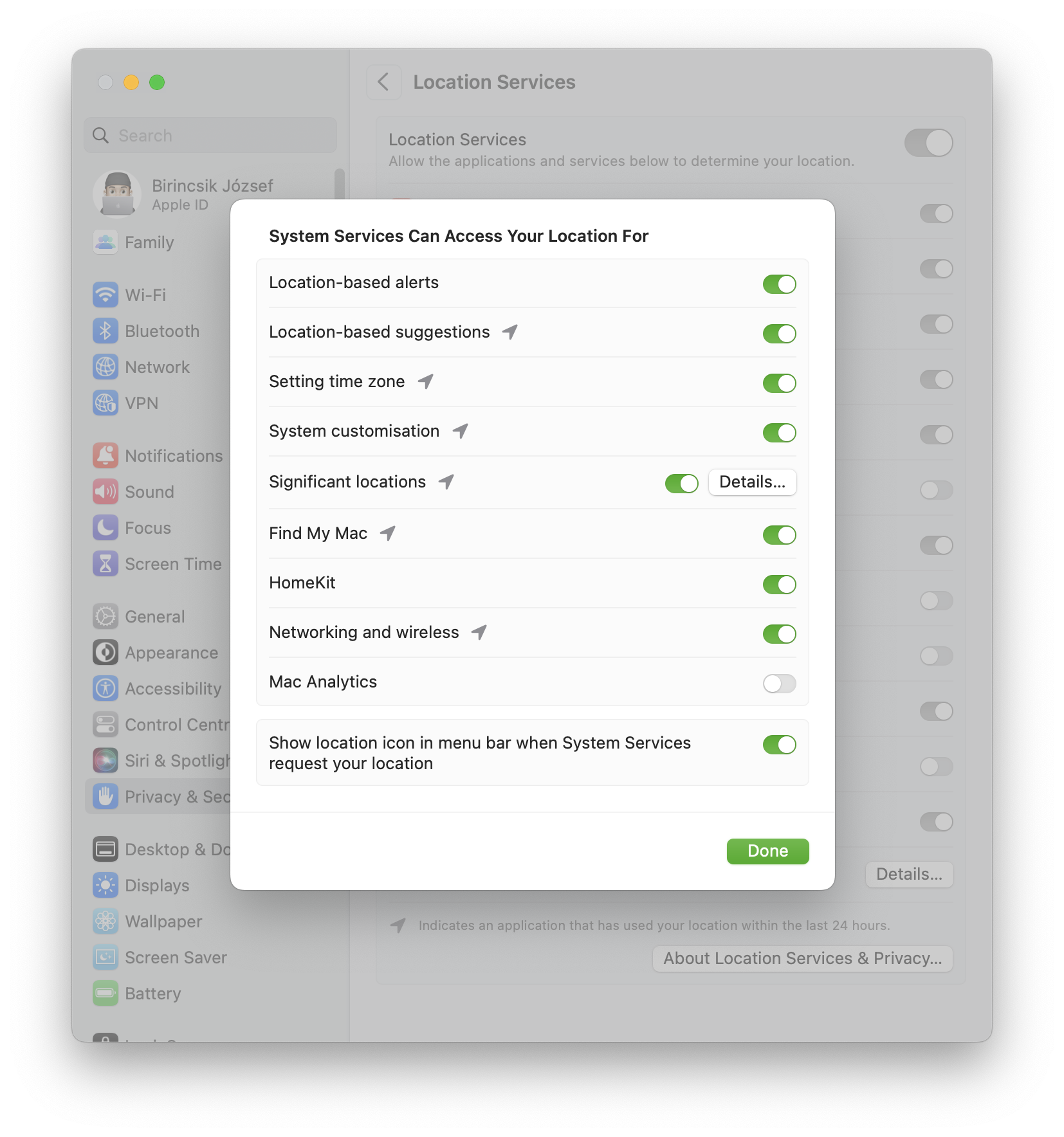Screen dimensions: 1064x1137
Task: Open the Accessibility icon
Action: 105,689
